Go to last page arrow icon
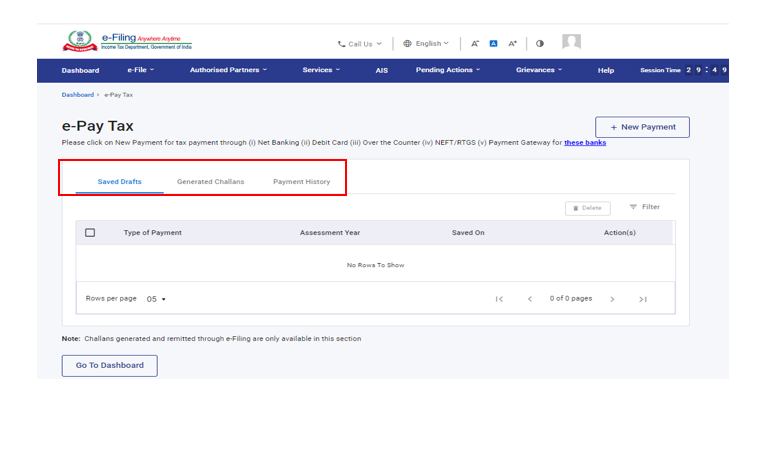The width and height of the screenshot is (772, 457). point(643,299)
